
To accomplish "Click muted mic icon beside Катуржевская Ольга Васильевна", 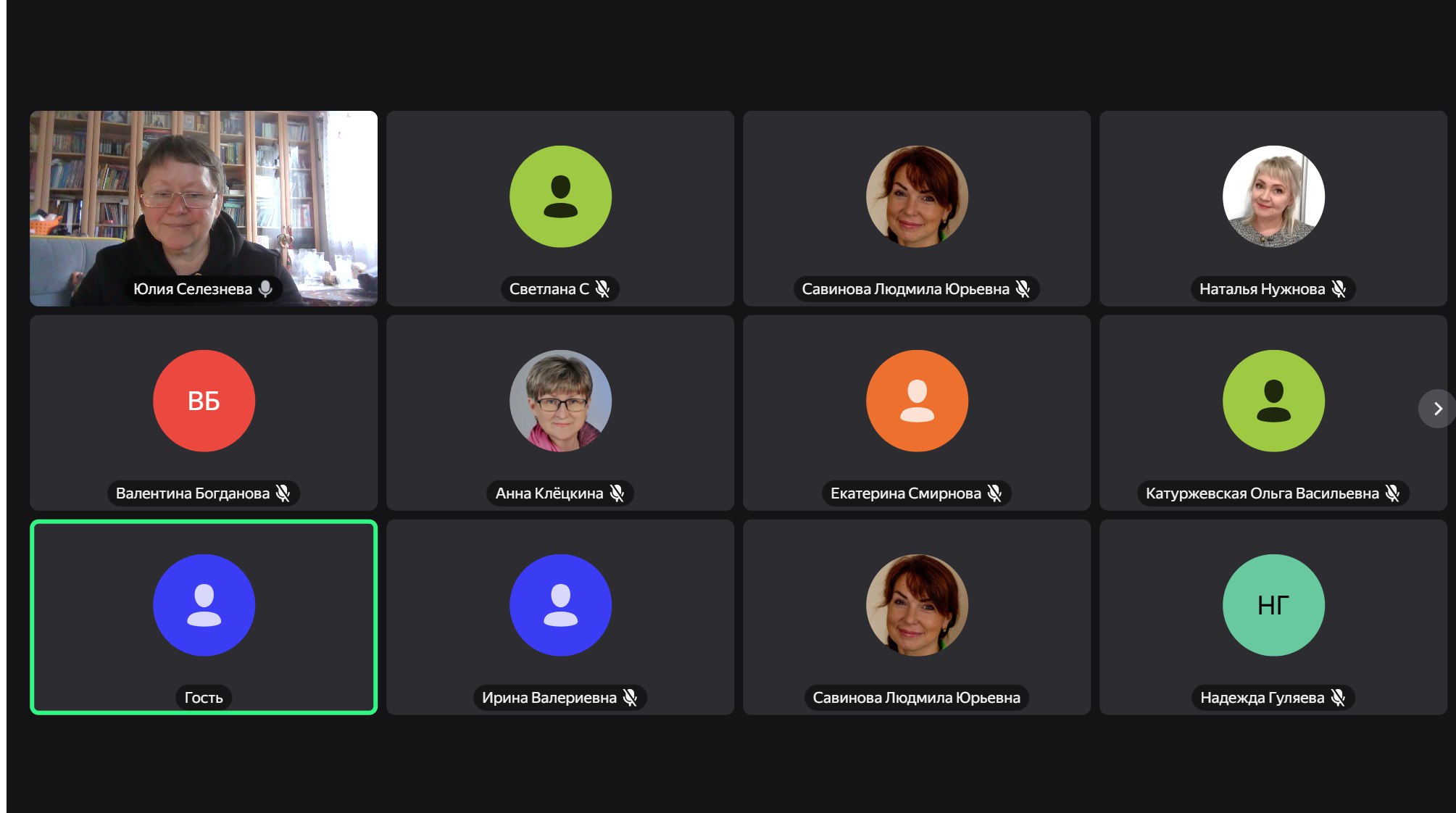I will tap(1392, 493).
